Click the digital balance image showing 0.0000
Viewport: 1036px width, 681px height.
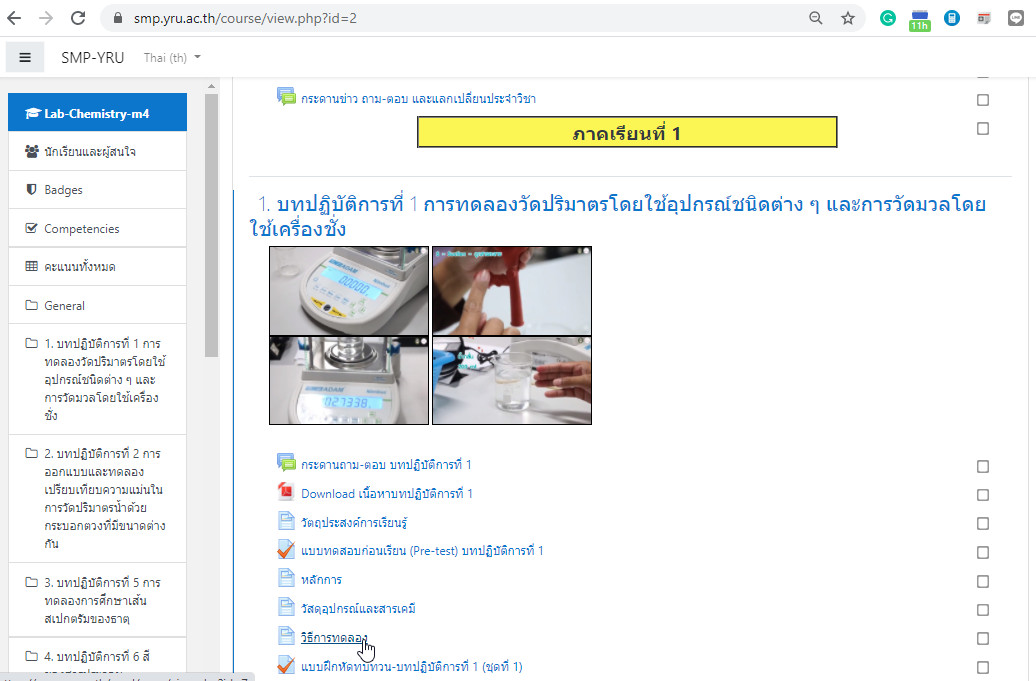click(x=349, y=291)
